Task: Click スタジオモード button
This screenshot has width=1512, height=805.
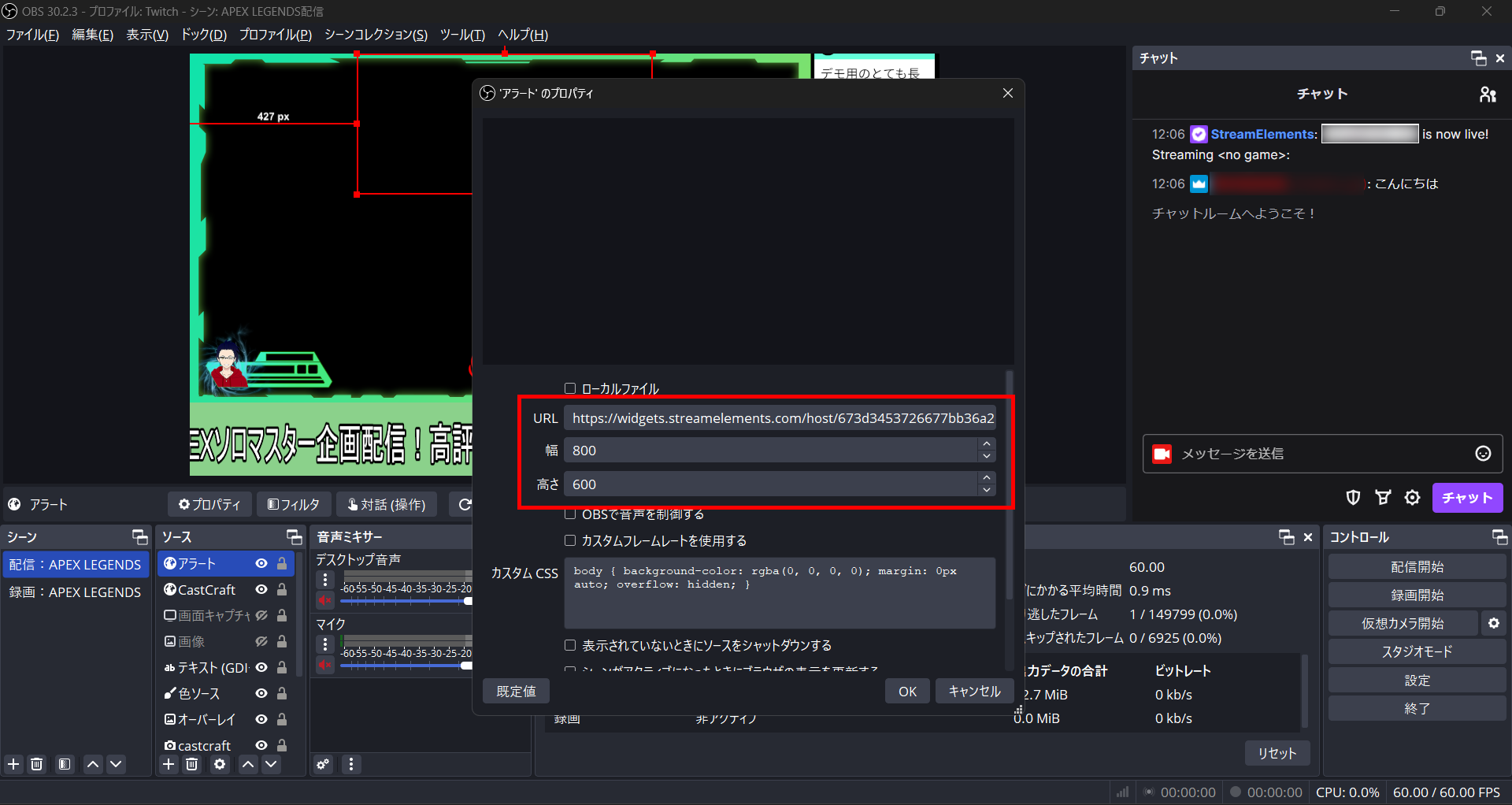Action: pos(1417,652)
